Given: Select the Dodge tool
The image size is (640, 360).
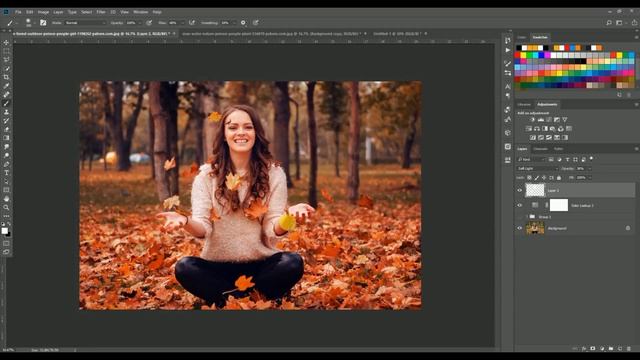Looking at the screenshot, I should (6, 156).
